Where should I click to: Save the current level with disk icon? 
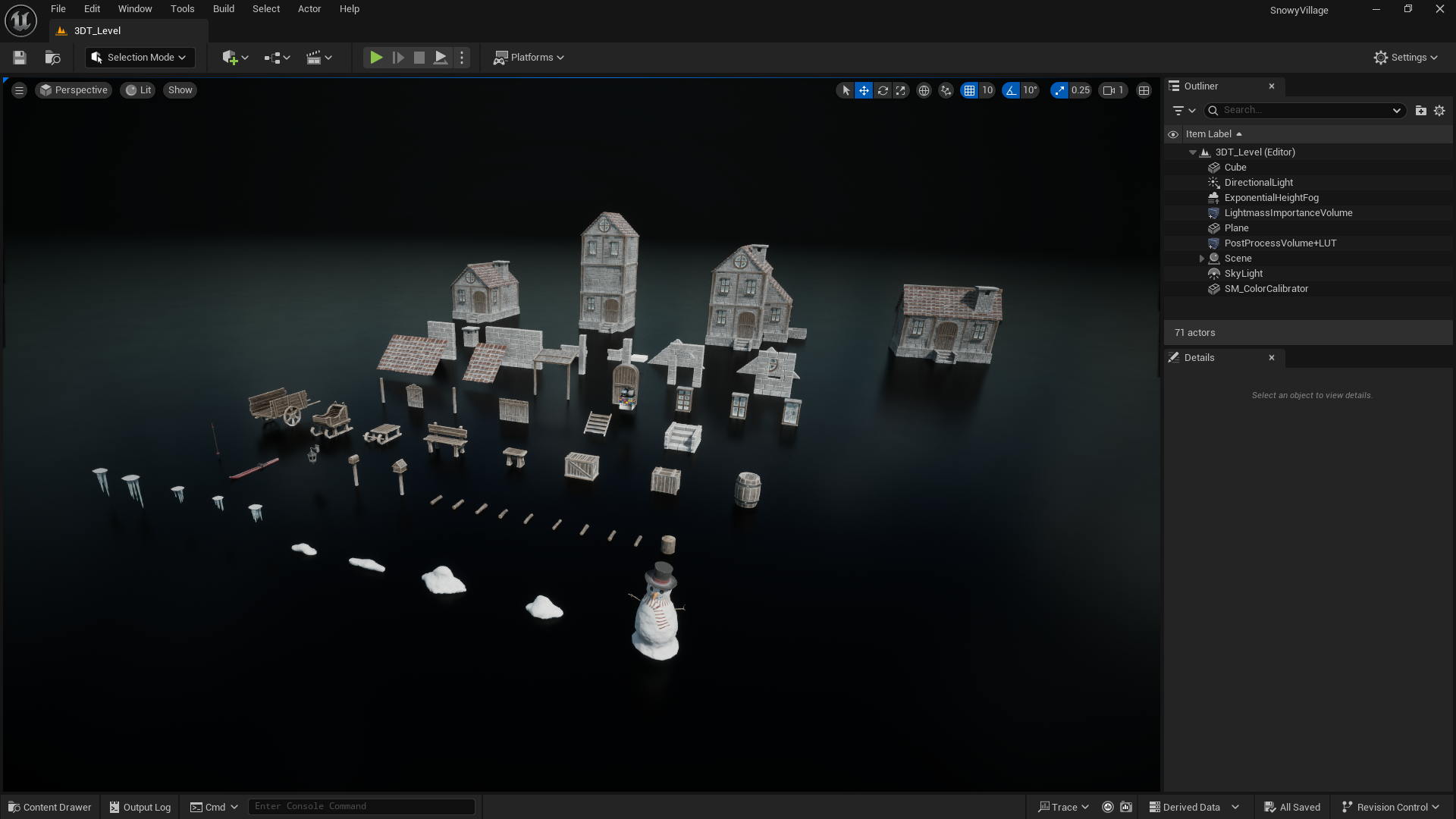20,58
